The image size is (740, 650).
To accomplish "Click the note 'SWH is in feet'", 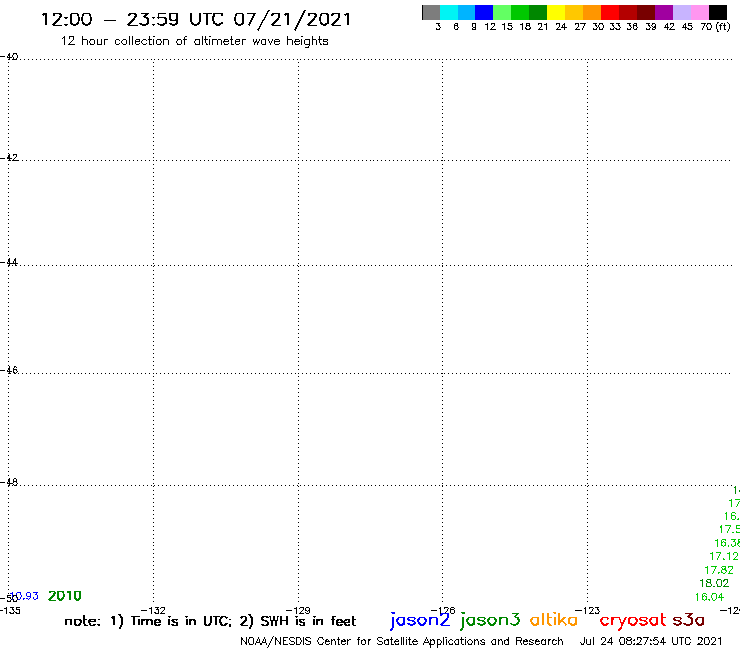I will 308,621.
